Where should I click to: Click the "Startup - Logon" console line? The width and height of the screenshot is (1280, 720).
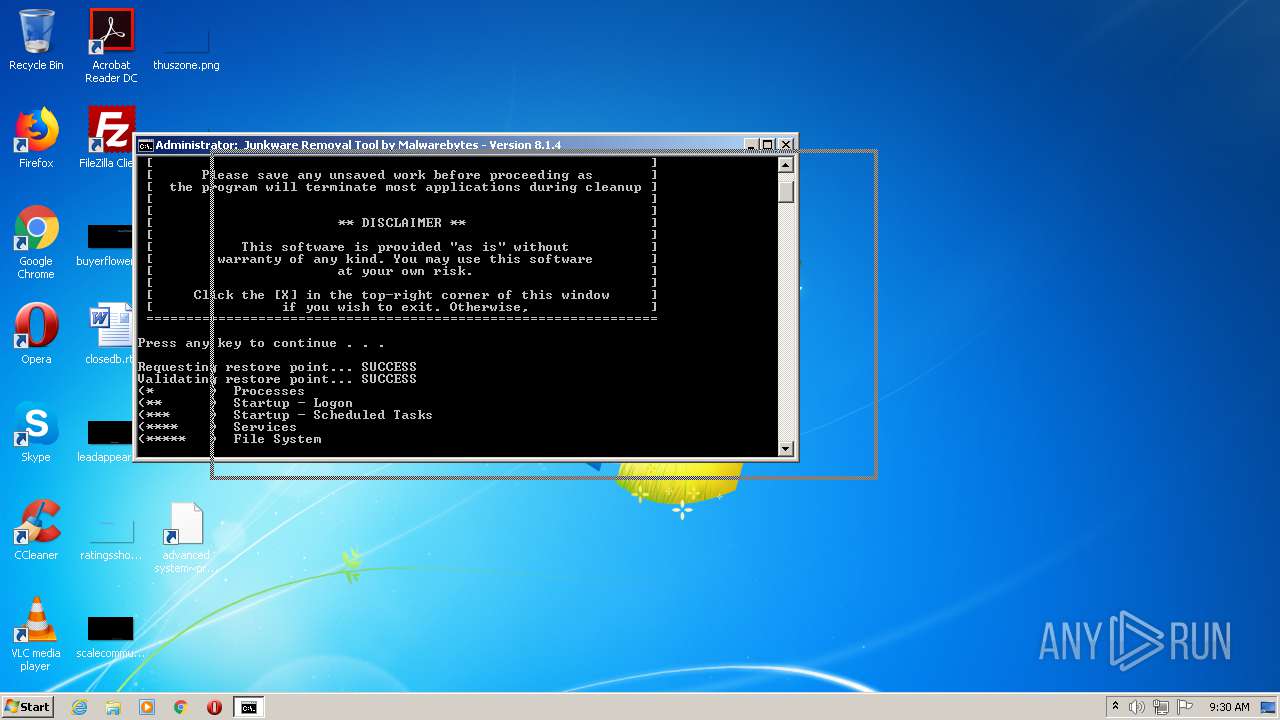click(x=293, y=403)
